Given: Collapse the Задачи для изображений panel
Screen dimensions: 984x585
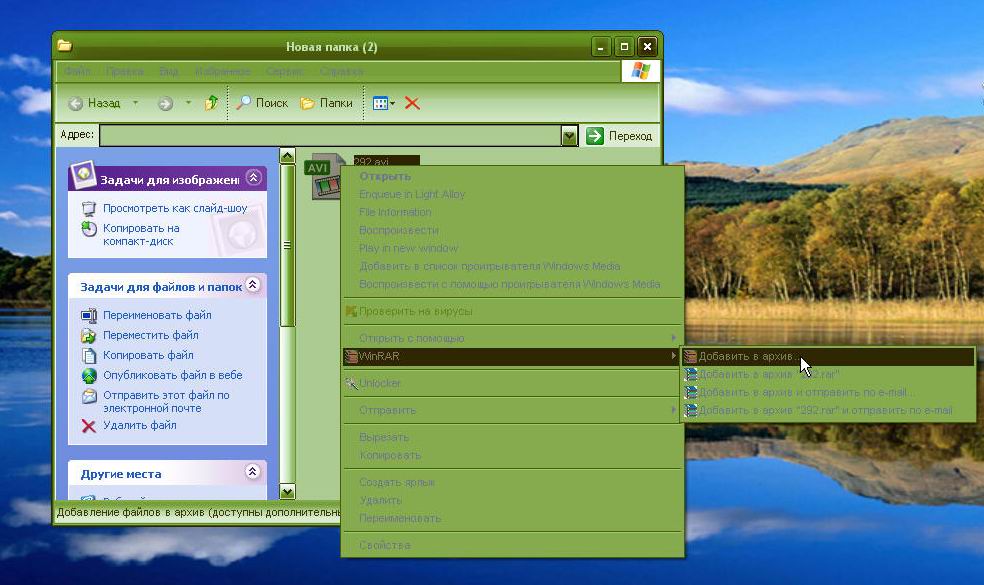Looking at the screenshot, I should pos(254,178).
